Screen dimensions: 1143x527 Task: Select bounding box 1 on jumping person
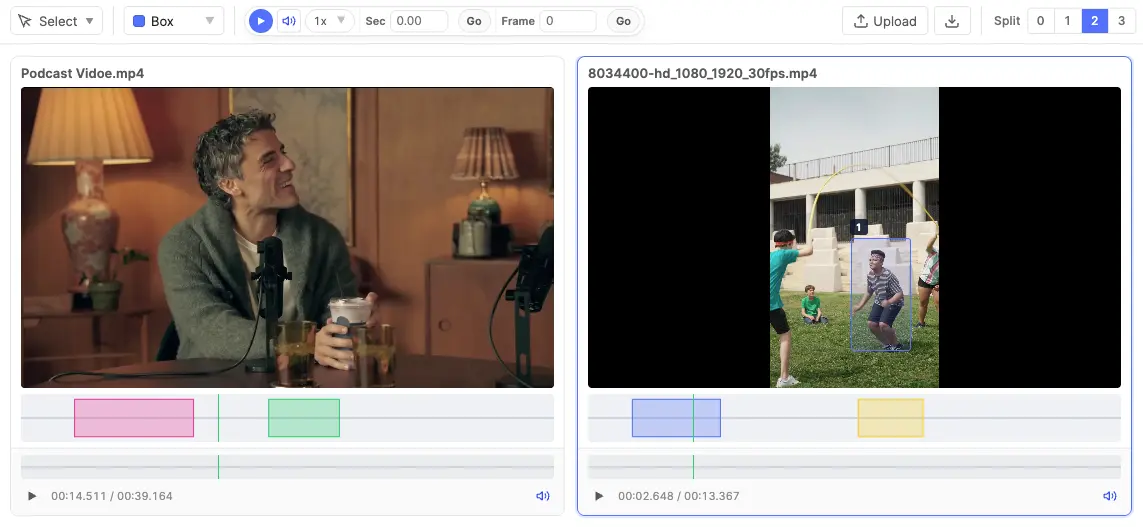(x=881, y=294)
